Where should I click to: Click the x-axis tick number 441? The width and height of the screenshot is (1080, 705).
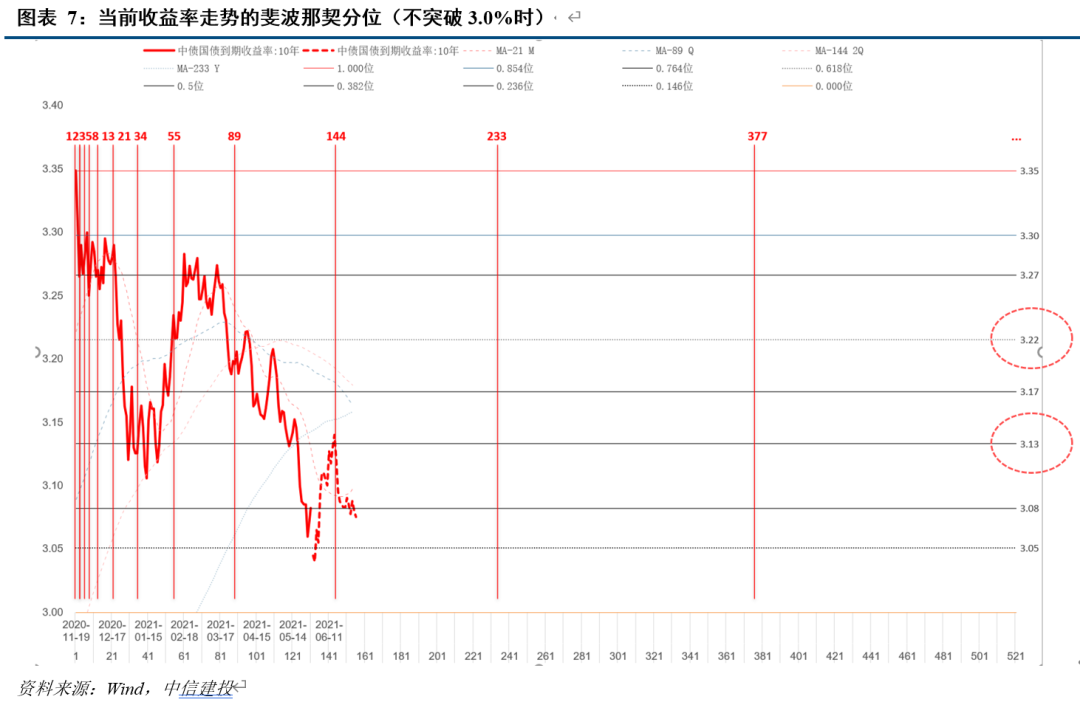pos(871,656)
